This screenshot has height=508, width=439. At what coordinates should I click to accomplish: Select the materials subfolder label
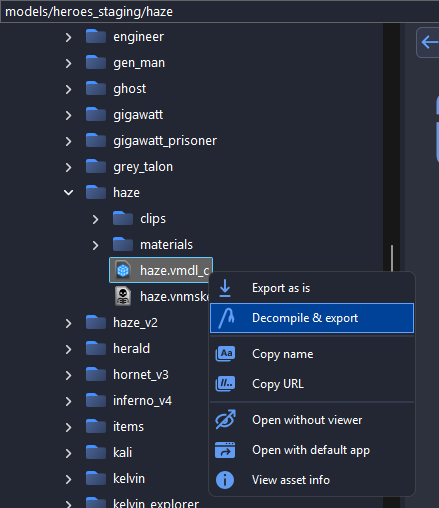coord(166,244)
